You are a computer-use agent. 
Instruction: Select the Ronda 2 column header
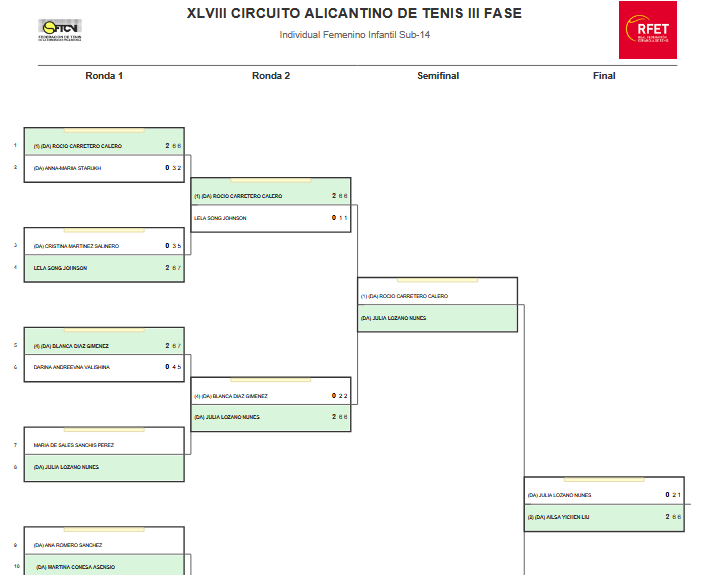click(271, 76)
